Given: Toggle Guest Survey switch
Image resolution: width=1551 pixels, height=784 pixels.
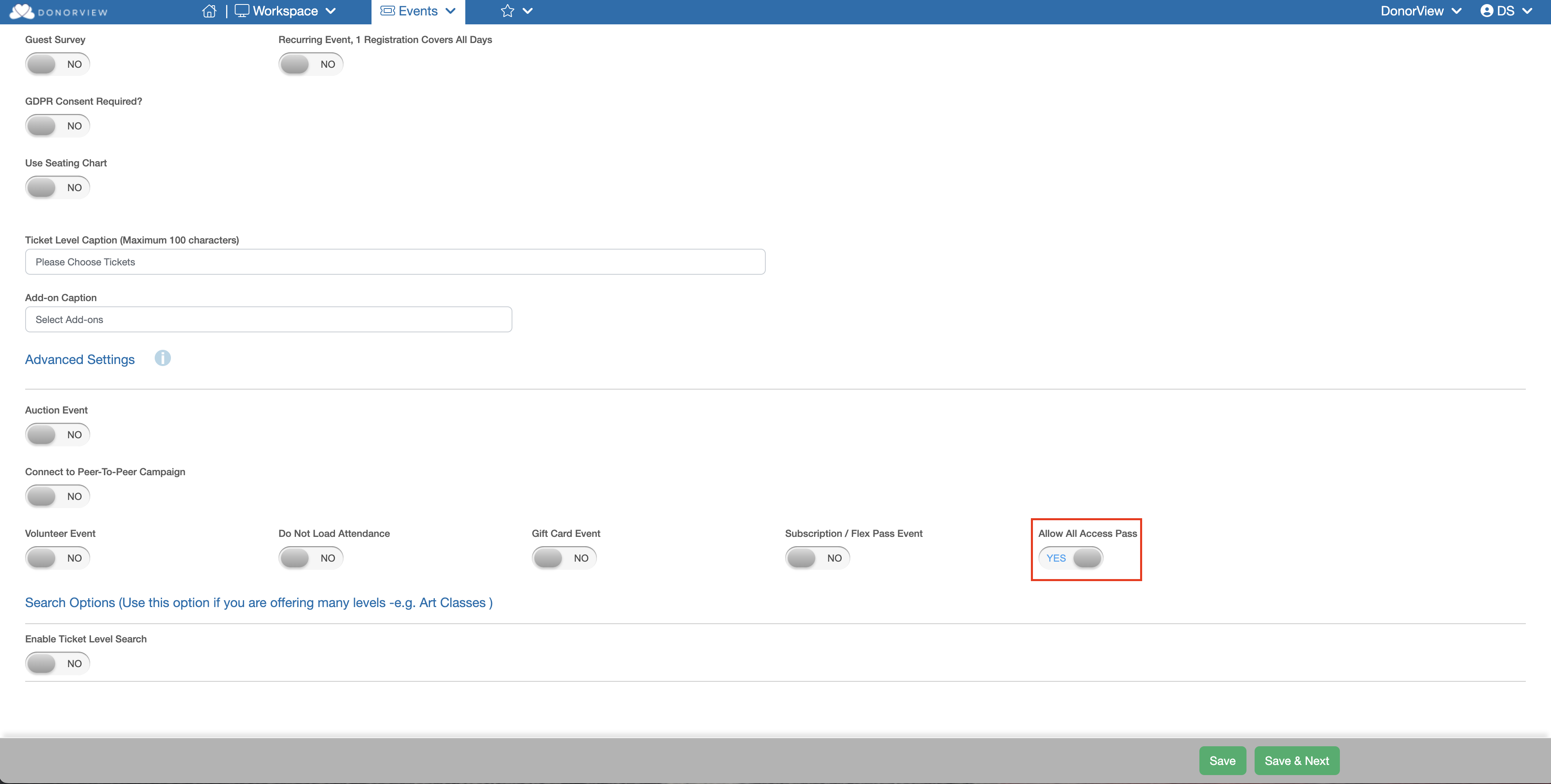Looking at the screenshot, I should [57, 65].
